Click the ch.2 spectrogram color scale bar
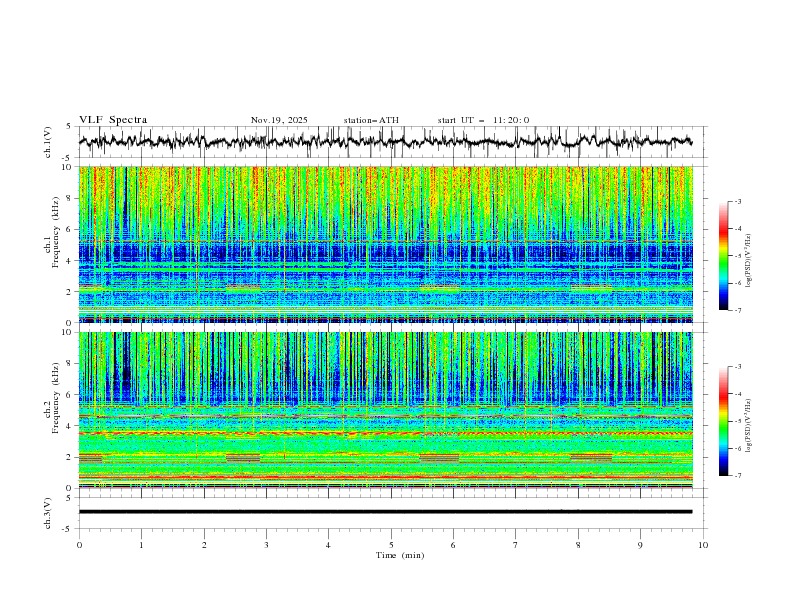The width and height of the screenshot is (792, 612). tap(724, 421)
